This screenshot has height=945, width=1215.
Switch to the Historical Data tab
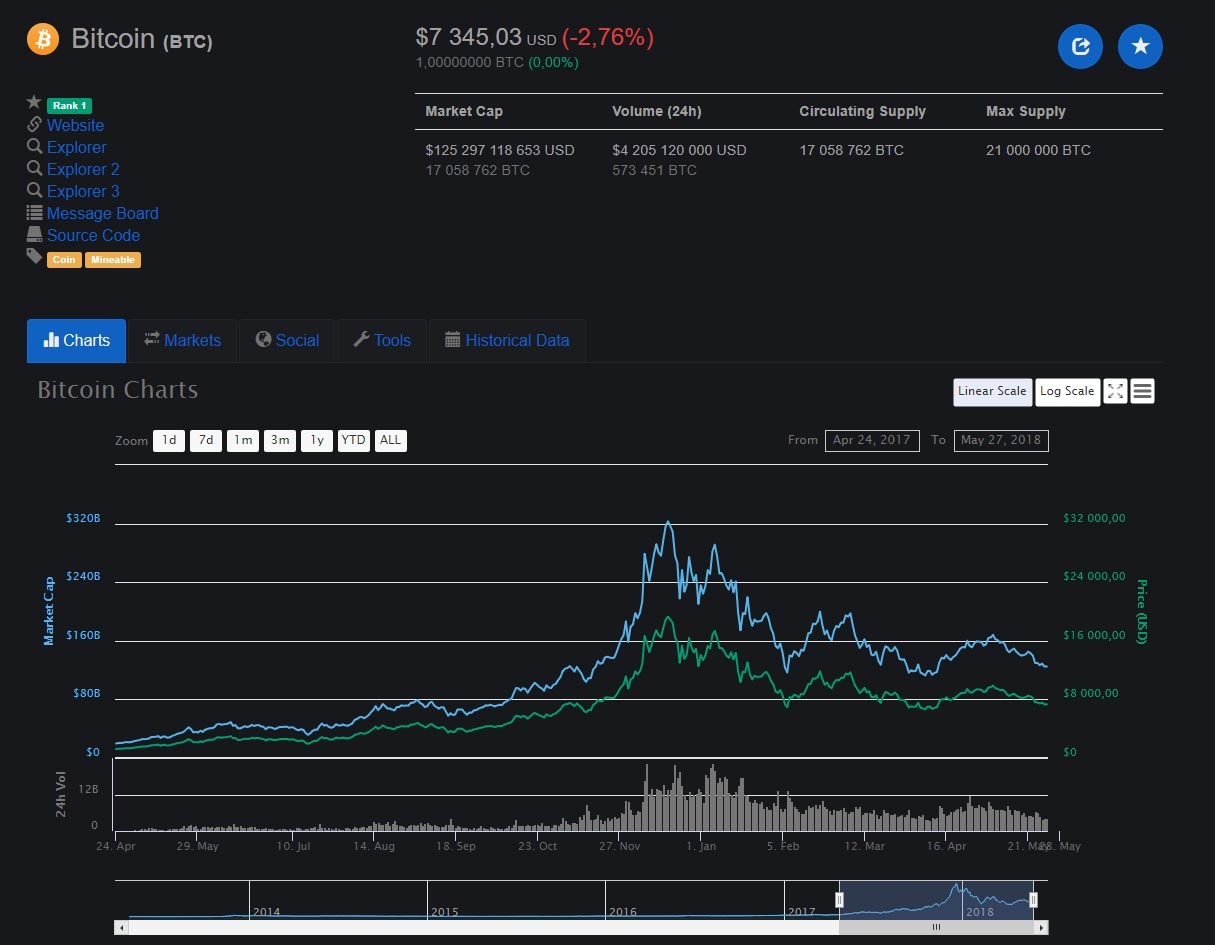507,340
